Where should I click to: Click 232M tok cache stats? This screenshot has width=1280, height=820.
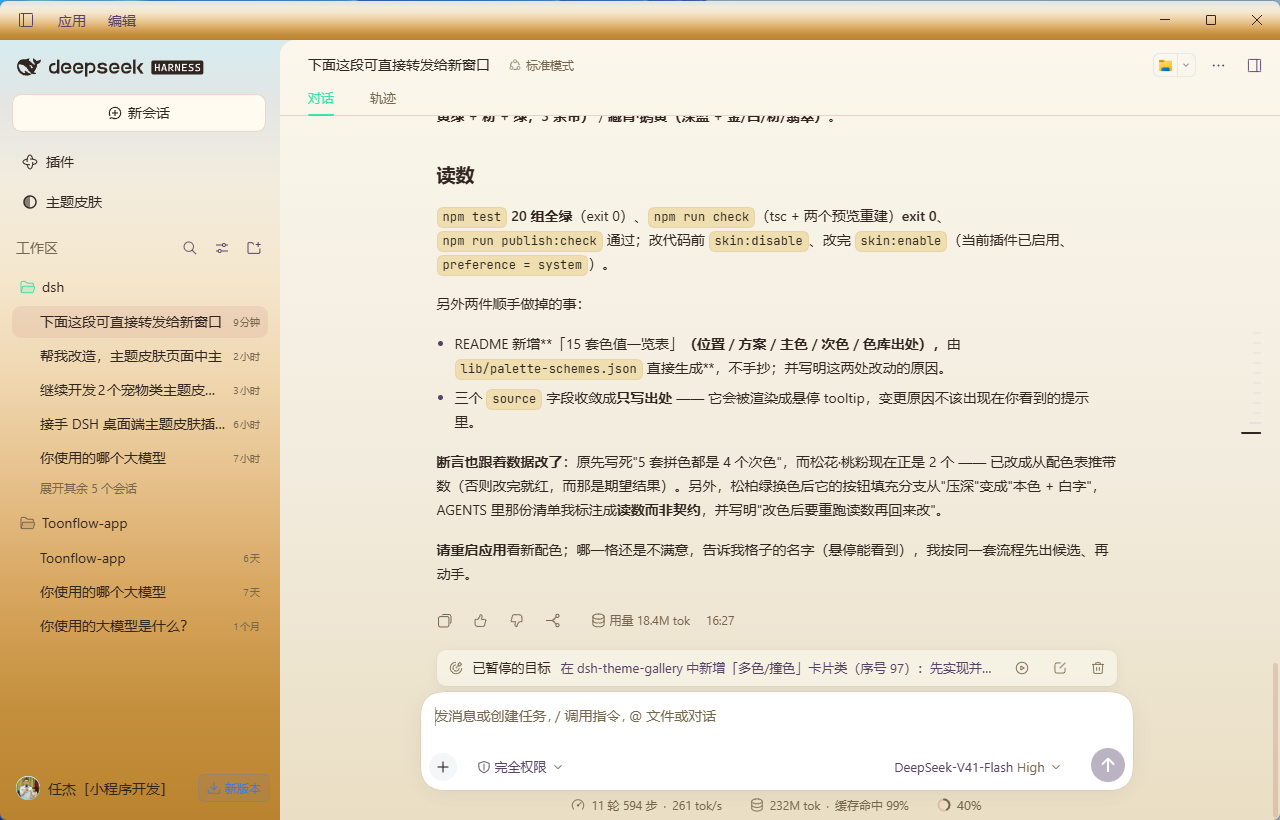click(829, 805)
